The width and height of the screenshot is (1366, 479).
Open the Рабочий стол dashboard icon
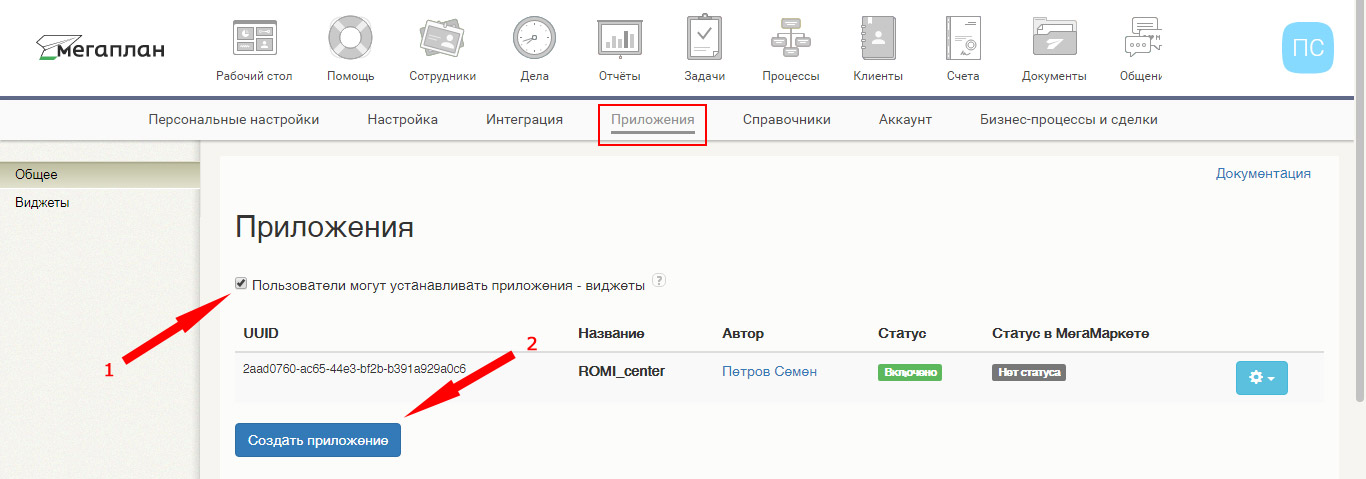click(254, 39)
